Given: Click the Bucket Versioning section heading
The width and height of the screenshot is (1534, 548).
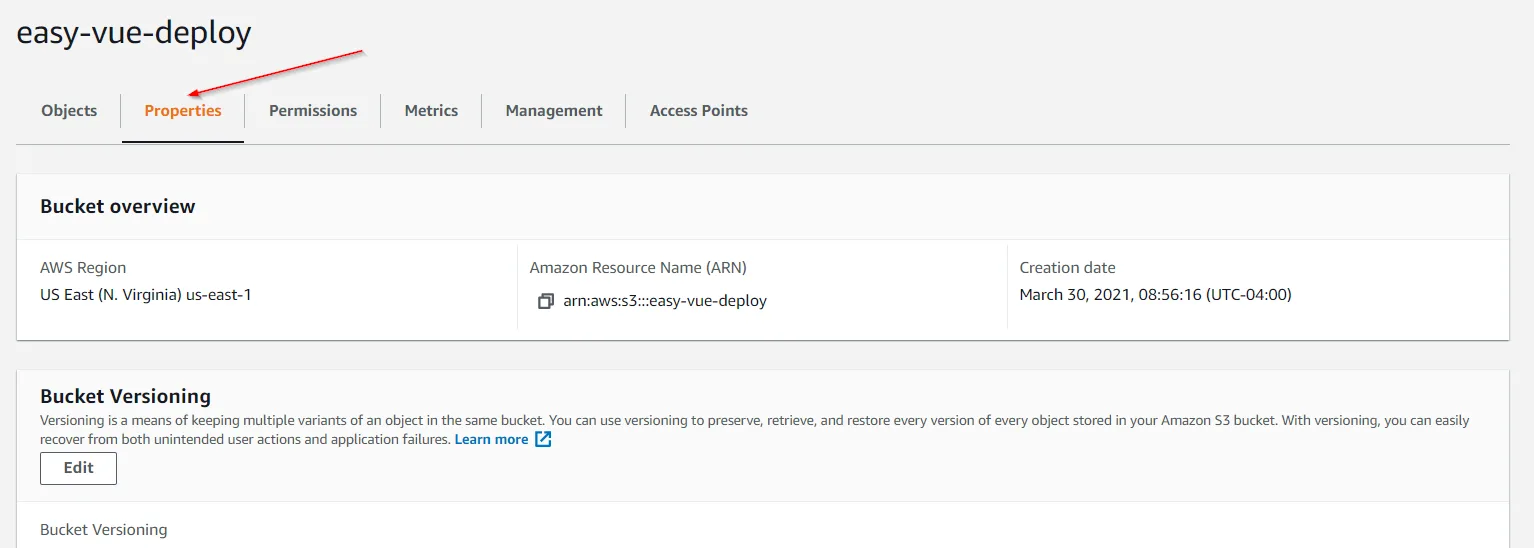Looking at the screenshot, I should pyautogui.click(x=125, y=396).
